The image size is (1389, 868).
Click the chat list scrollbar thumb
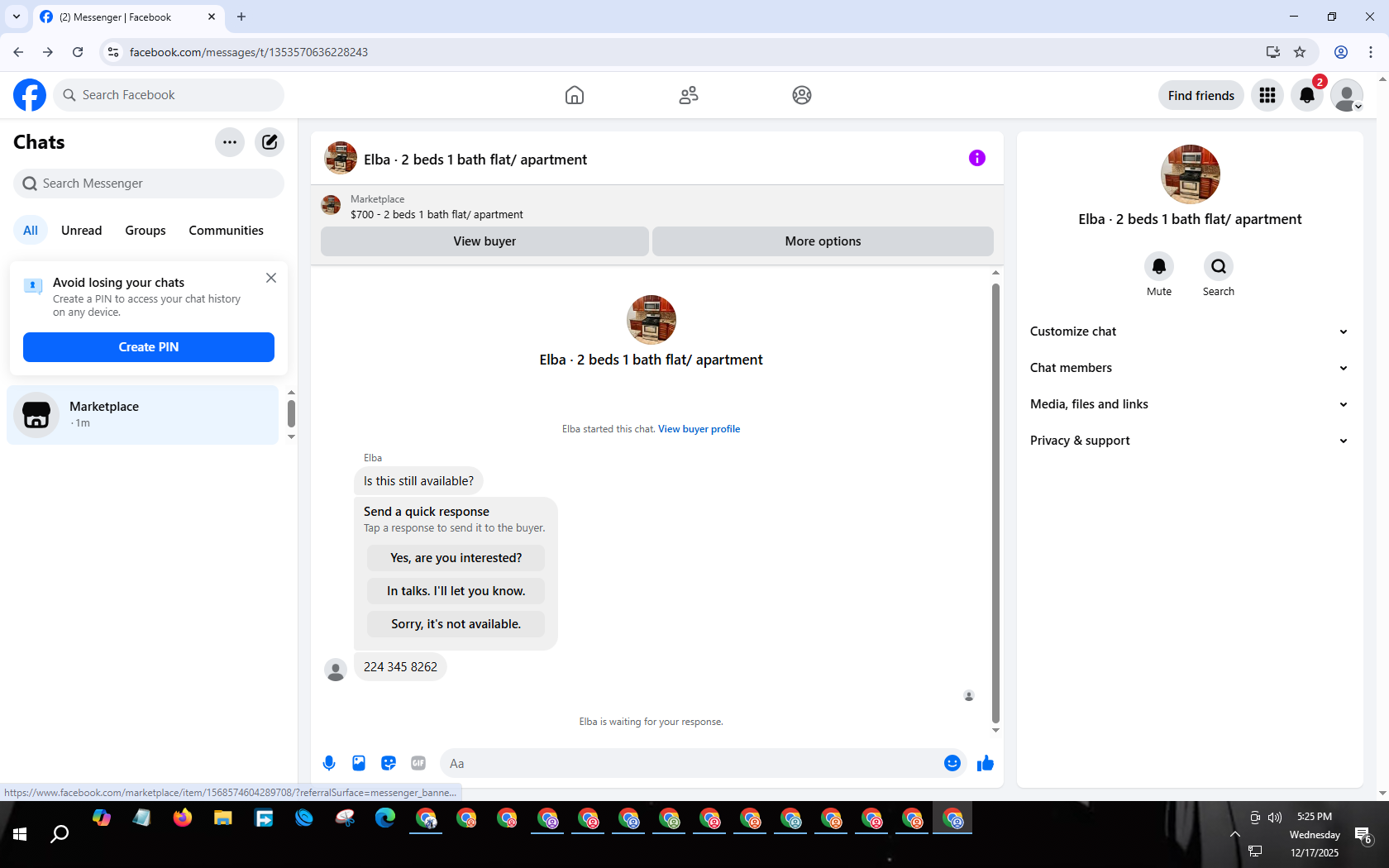coord(291,413)
